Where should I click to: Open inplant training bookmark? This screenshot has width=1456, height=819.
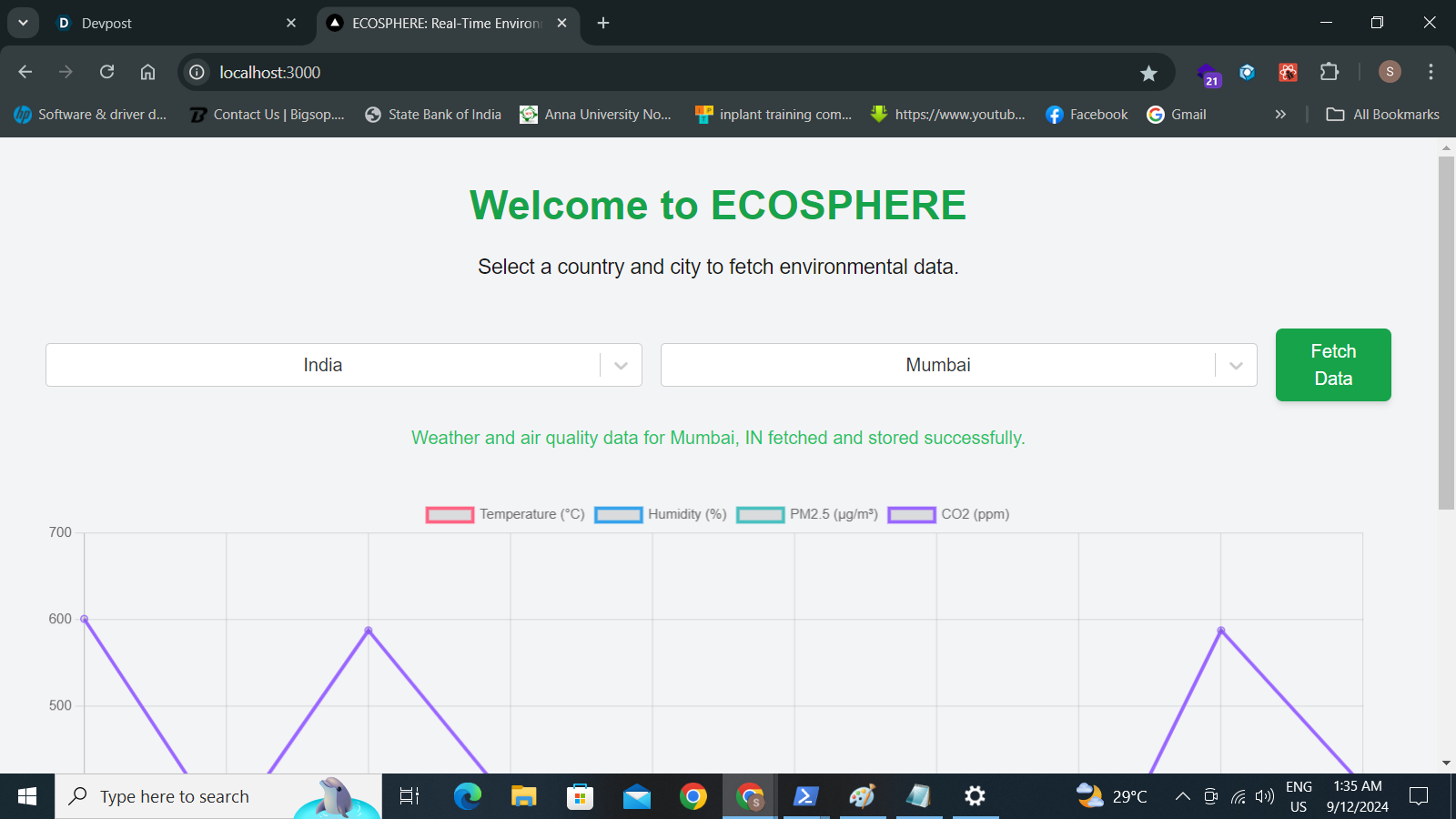click(773, 115)
